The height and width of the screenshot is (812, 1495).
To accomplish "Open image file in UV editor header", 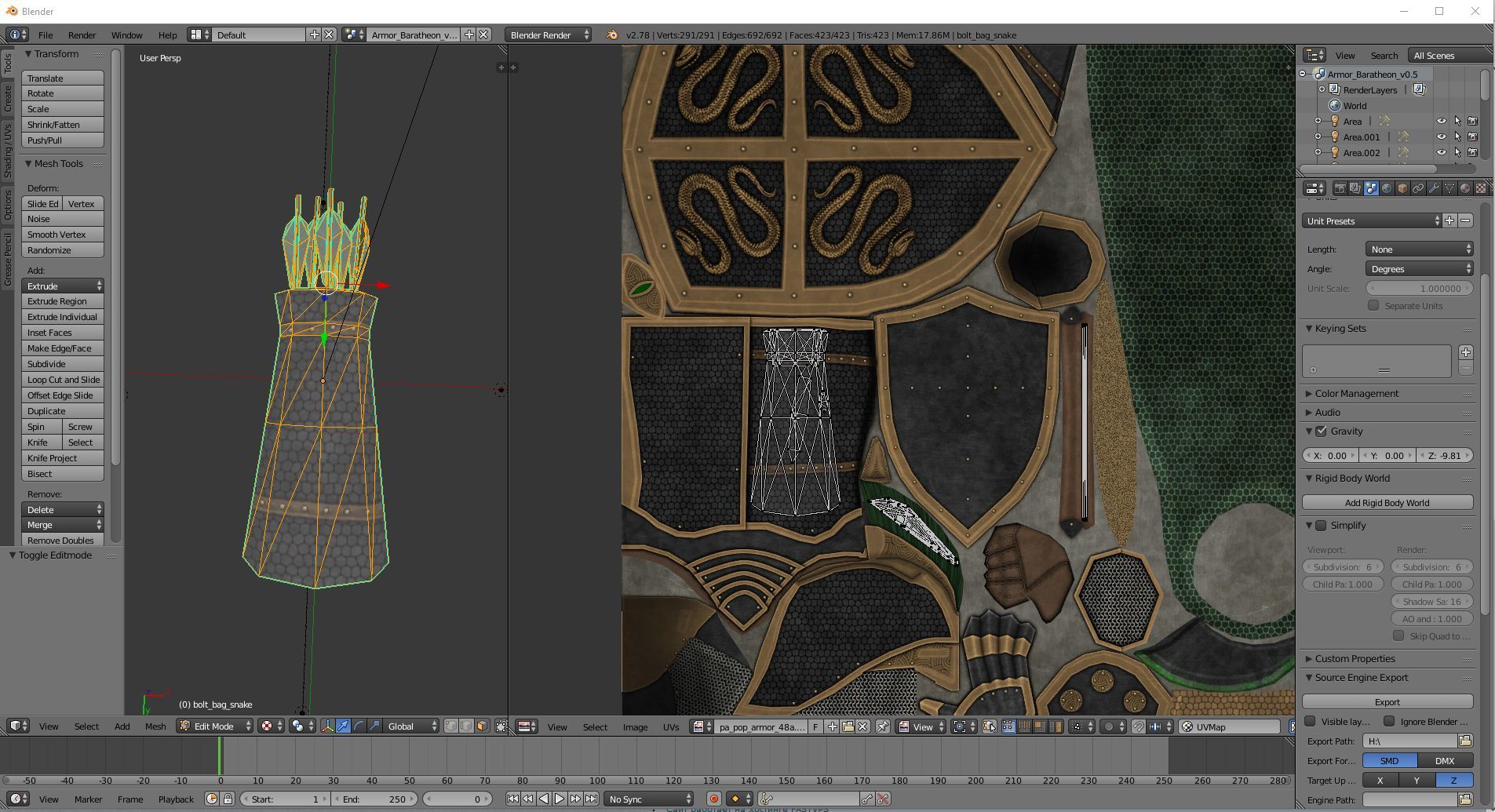I will [x=848, y=726].
